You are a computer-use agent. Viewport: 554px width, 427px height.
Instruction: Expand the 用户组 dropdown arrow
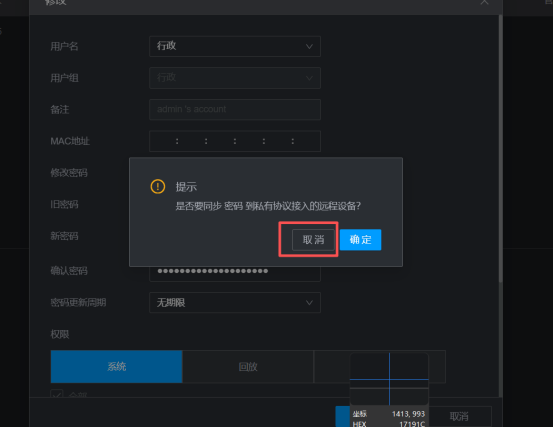[x=309, y=78]
